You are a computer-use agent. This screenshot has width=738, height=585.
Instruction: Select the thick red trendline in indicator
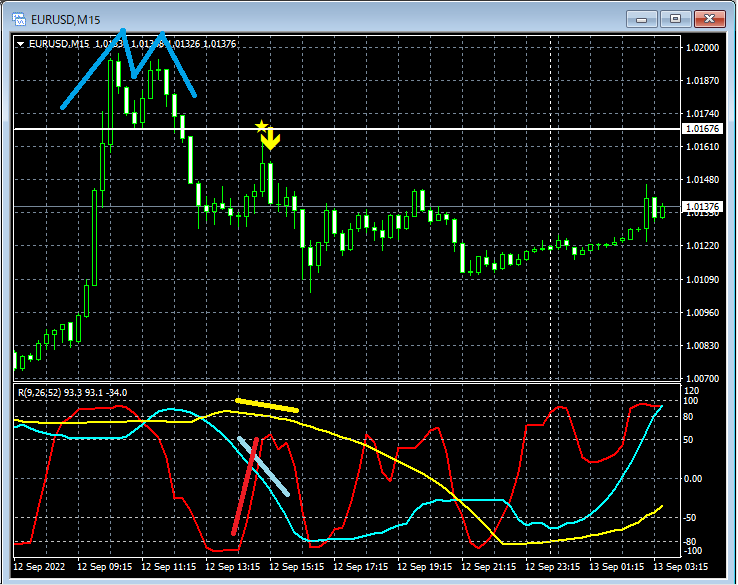[x=245, y=486]
